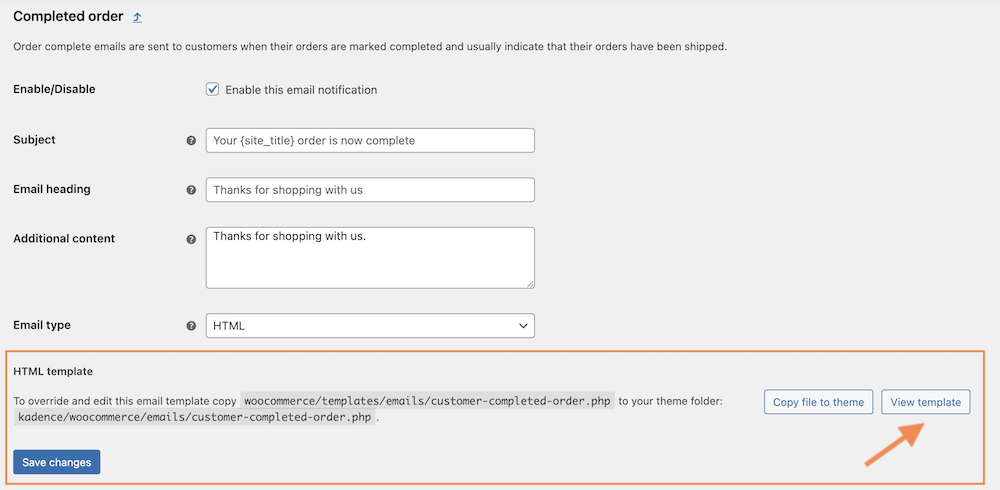The height and width of the screenshot is (490, 1000).
Task: Click the 'Enable this email notification' label text
Action: (301, 90)
